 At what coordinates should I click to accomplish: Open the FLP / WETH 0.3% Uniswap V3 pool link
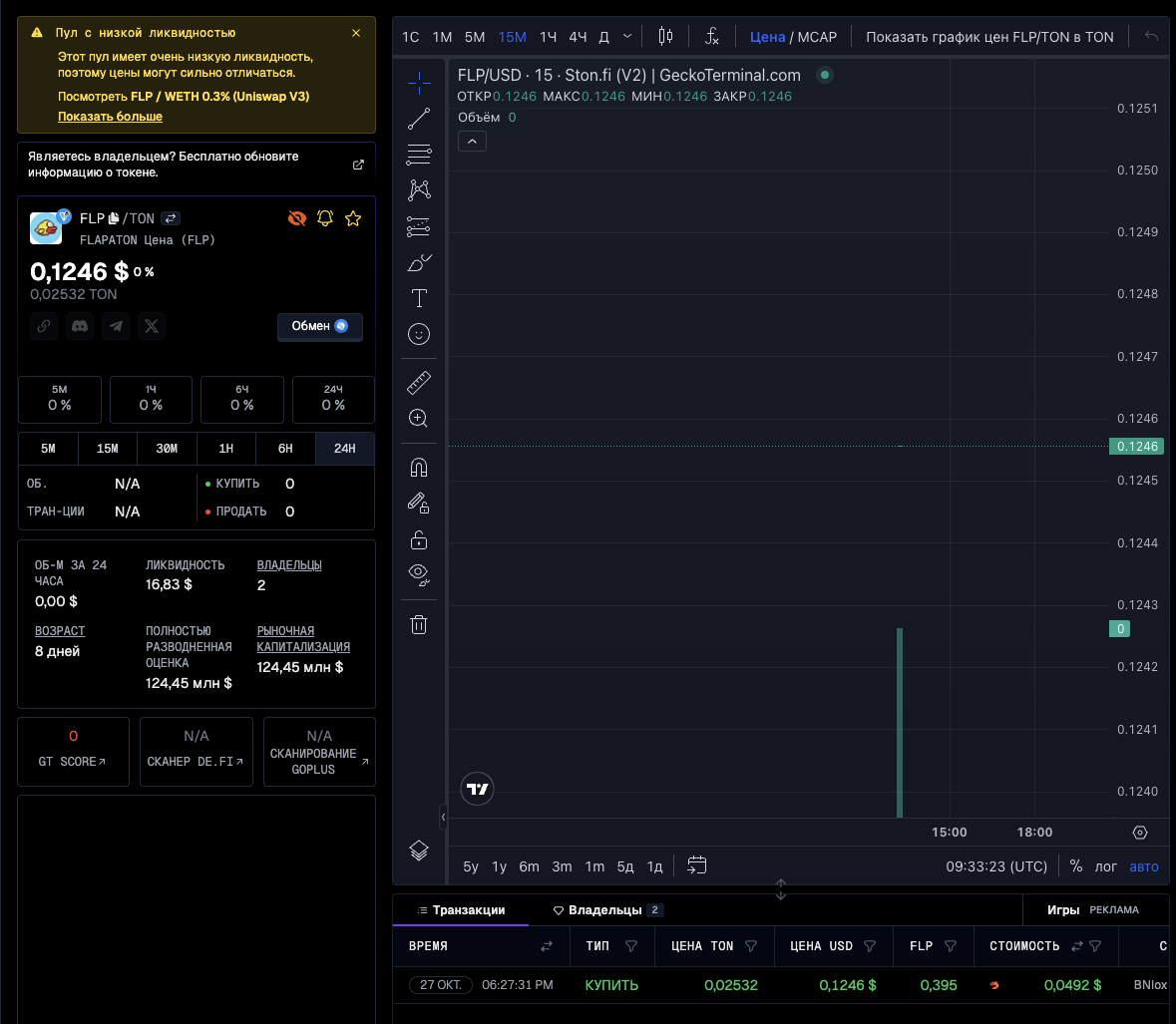[x=219, y=96]
